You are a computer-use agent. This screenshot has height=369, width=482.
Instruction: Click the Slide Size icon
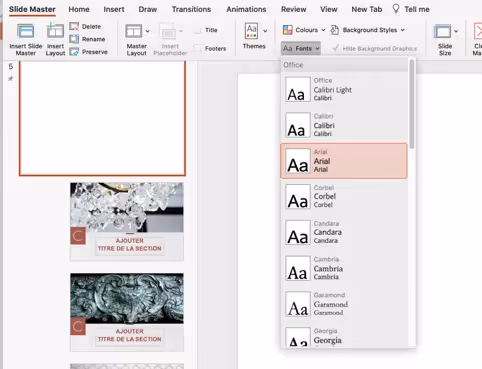tap(442, 31)
